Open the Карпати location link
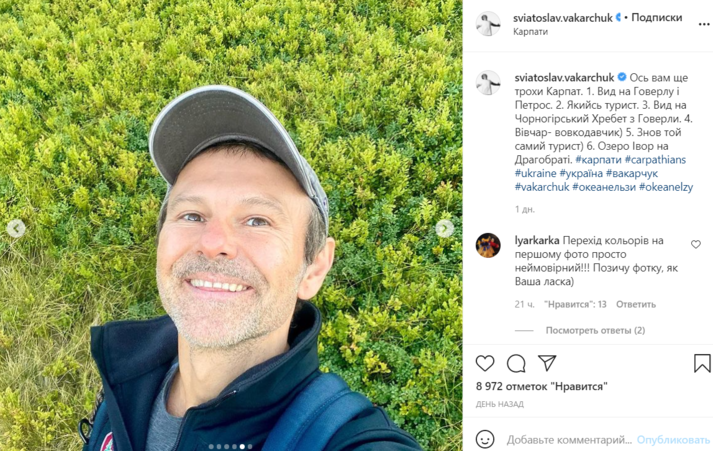This screenshot has height=451, width=713. pyautogui.click(x=530, y=32)
